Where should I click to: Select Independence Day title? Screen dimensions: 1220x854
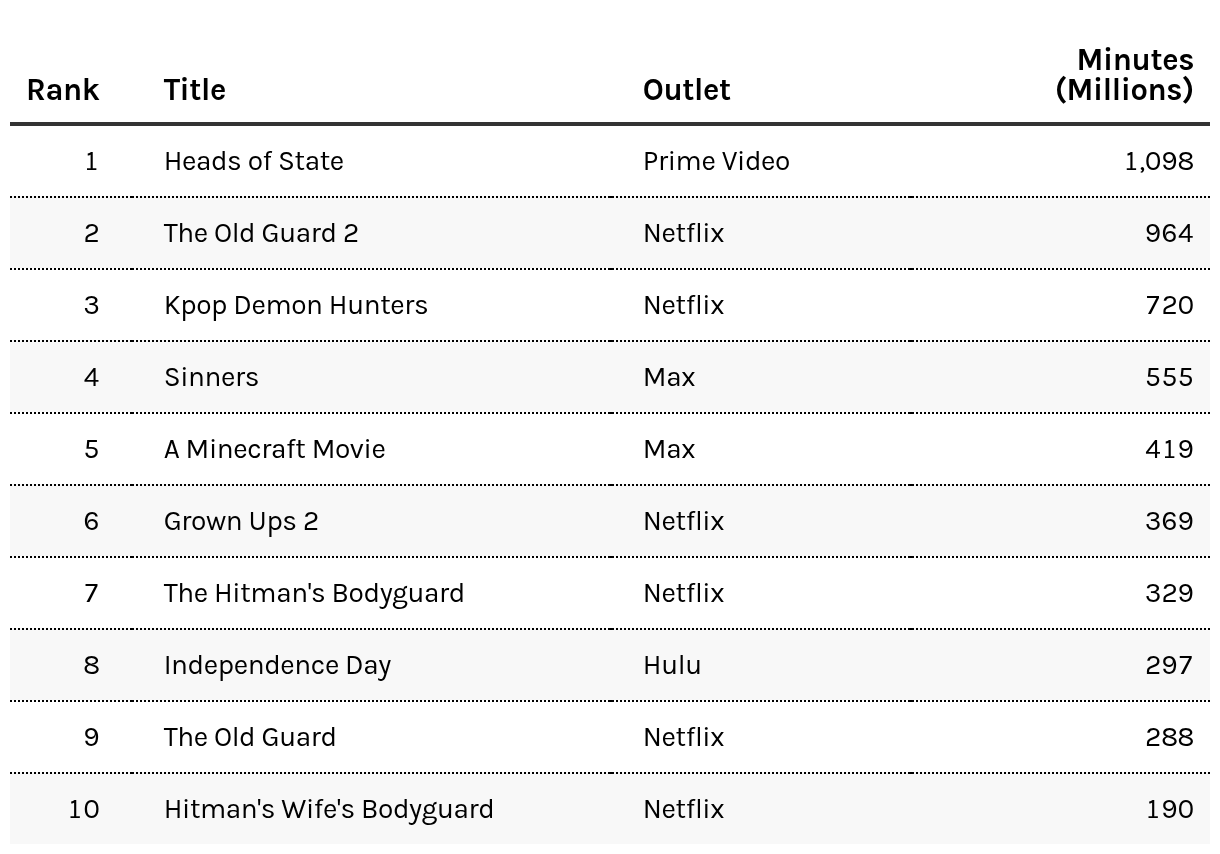pos(277,665)
